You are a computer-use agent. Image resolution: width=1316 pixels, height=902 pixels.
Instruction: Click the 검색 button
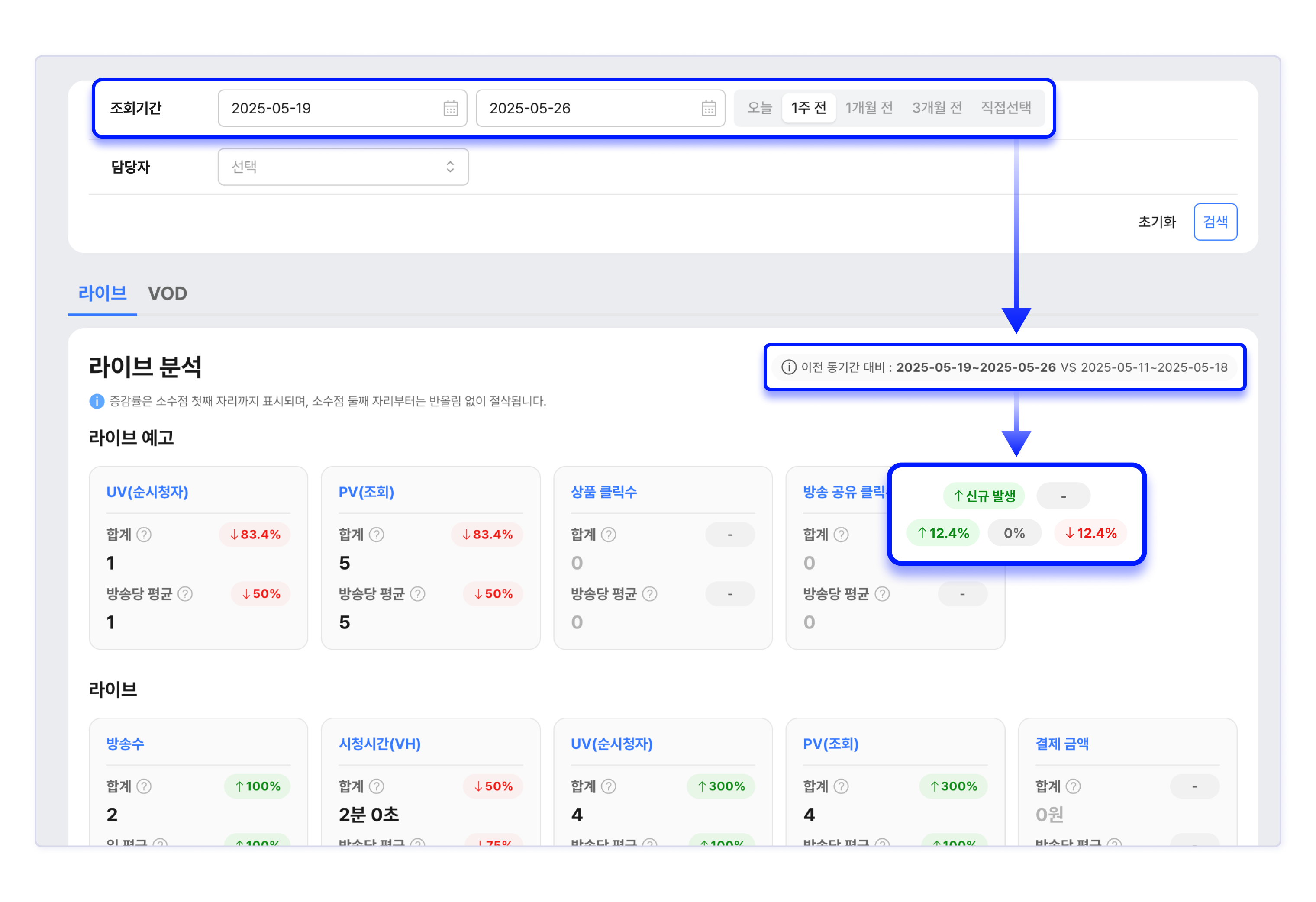pyautogui.click(x=1215, y=222)
